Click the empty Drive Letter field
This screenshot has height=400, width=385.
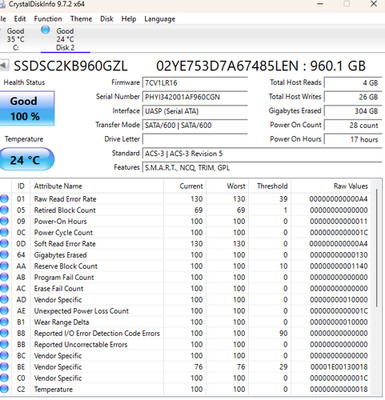coord(195,139)
